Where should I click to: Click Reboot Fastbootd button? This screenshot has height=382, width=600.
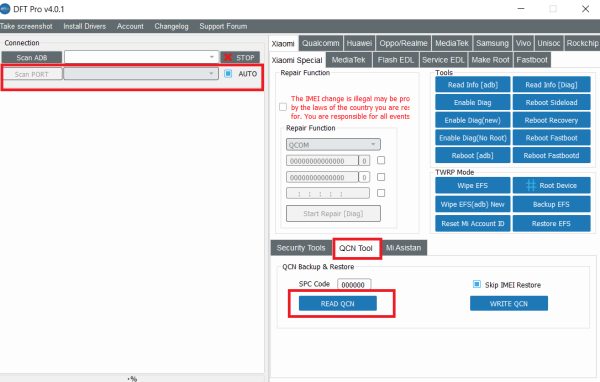[x=551, y=155]
